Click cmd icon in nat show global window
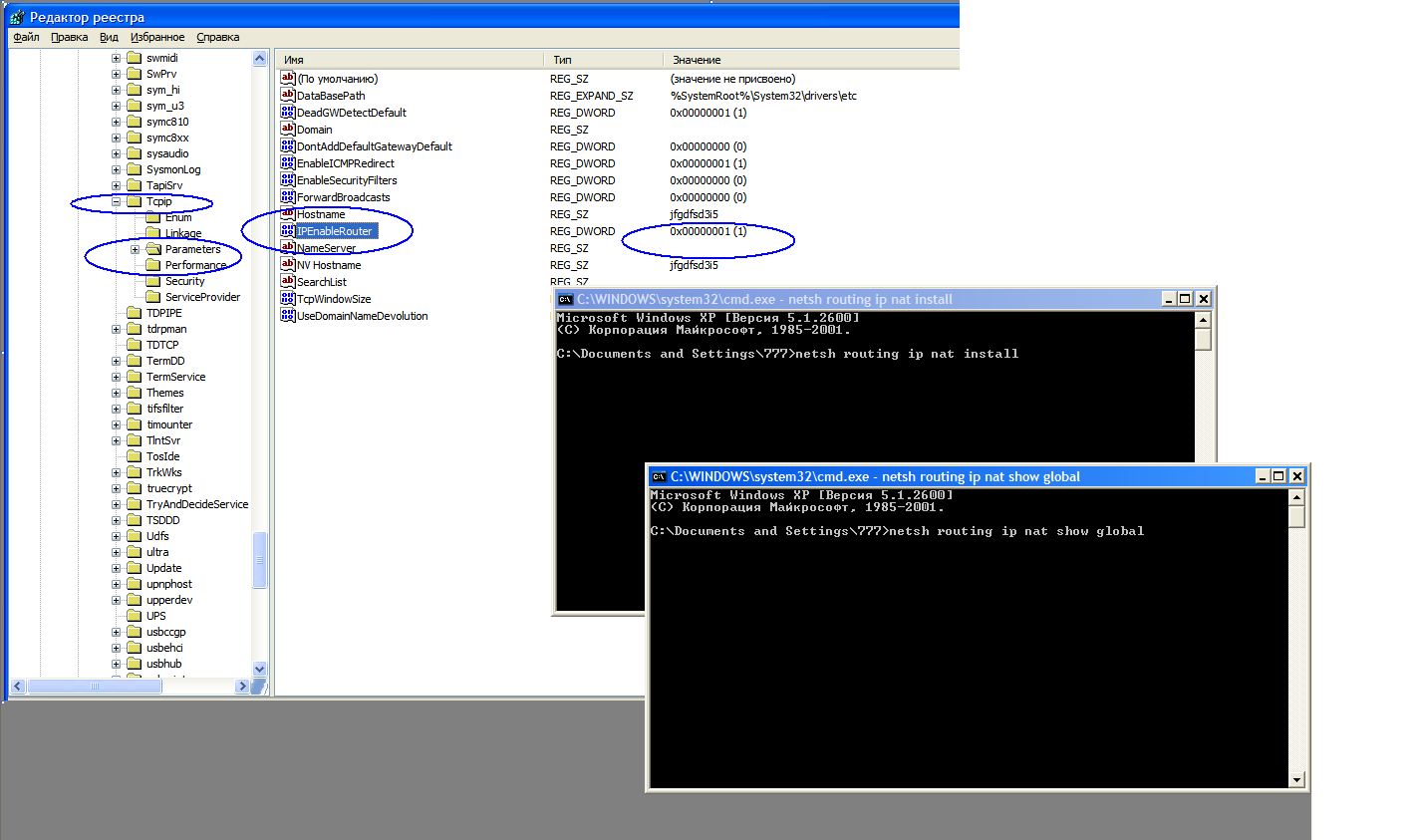This screenshot has width=1412, height=840. click(659, 477)
